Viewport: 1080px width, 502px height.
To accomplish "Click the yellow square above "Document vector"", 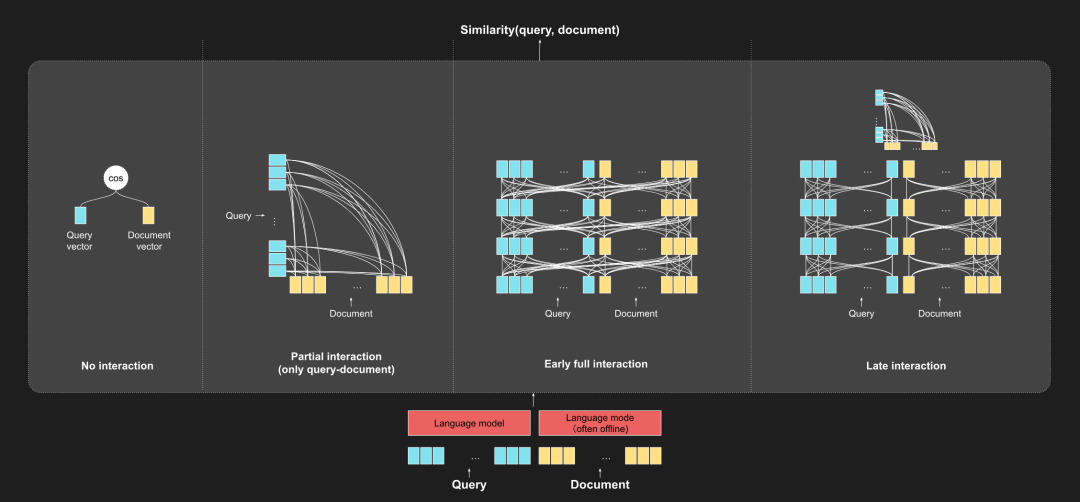I will [148, 215].
